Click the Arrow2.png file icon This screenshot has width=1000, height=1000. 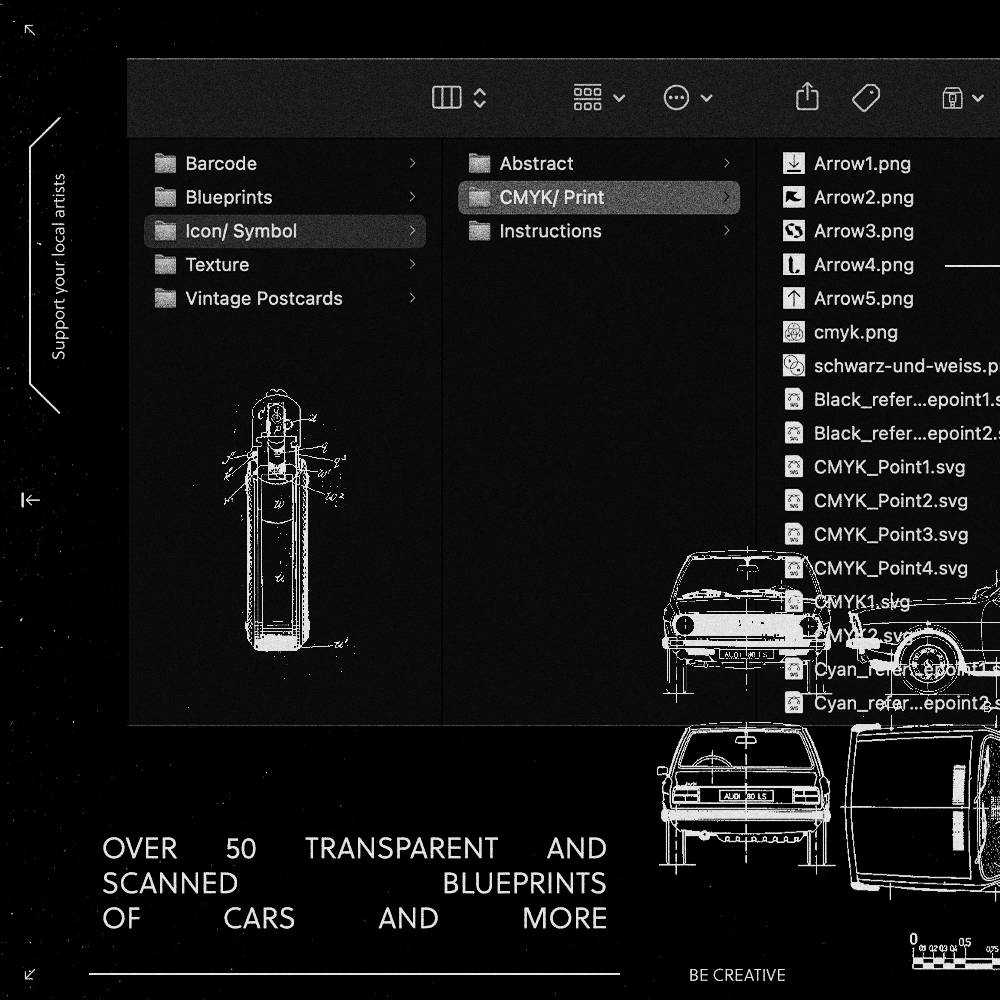click(x=794, y=197)
